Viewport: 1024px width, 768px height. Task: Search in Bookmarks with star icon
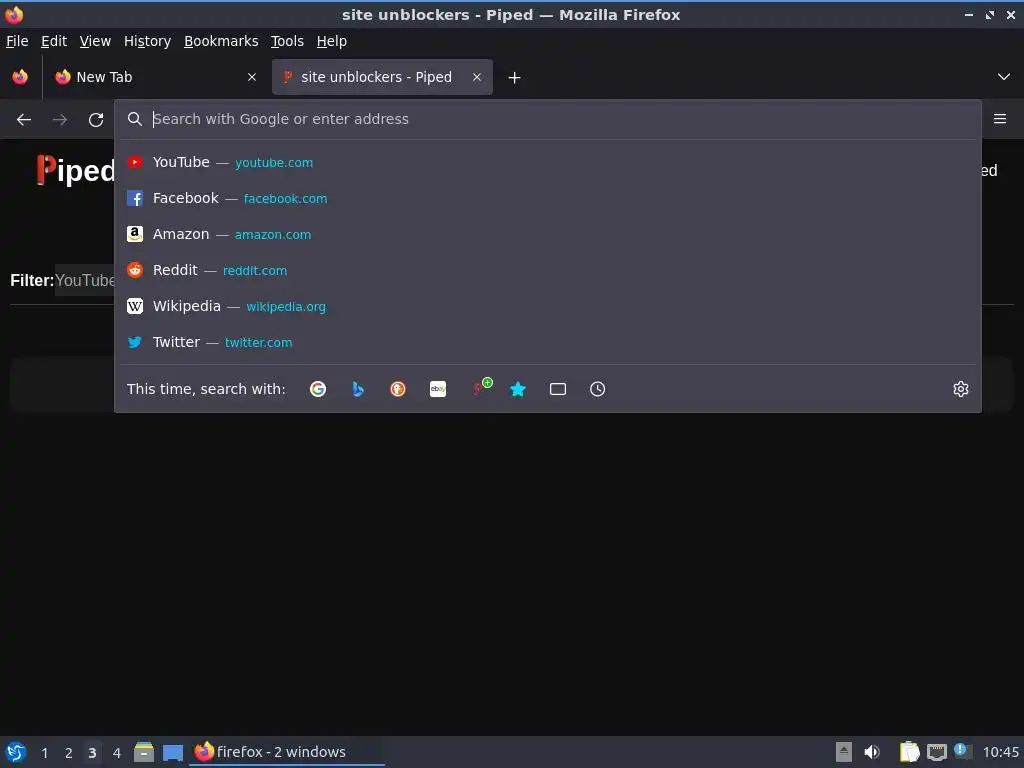coord(518,389)
